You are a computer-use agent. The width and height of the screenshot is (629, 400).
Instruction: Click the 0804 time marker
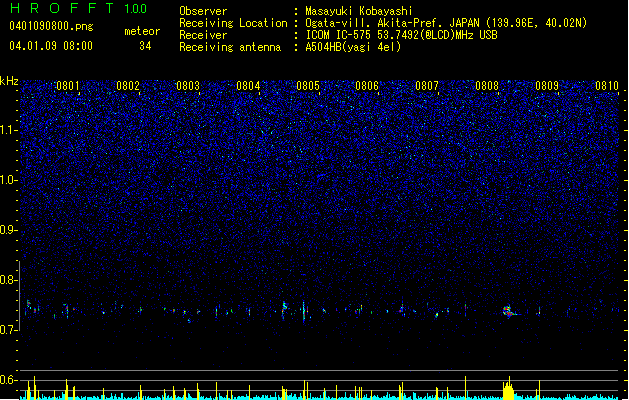click(248, 86)
